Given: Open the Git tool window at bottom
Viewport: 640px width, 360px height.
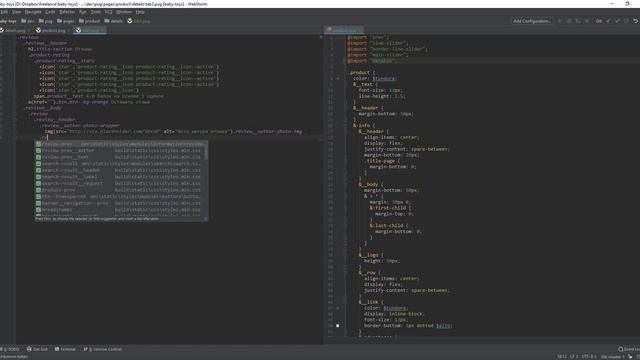Looking at the screenshot, I should click(37, 349).
